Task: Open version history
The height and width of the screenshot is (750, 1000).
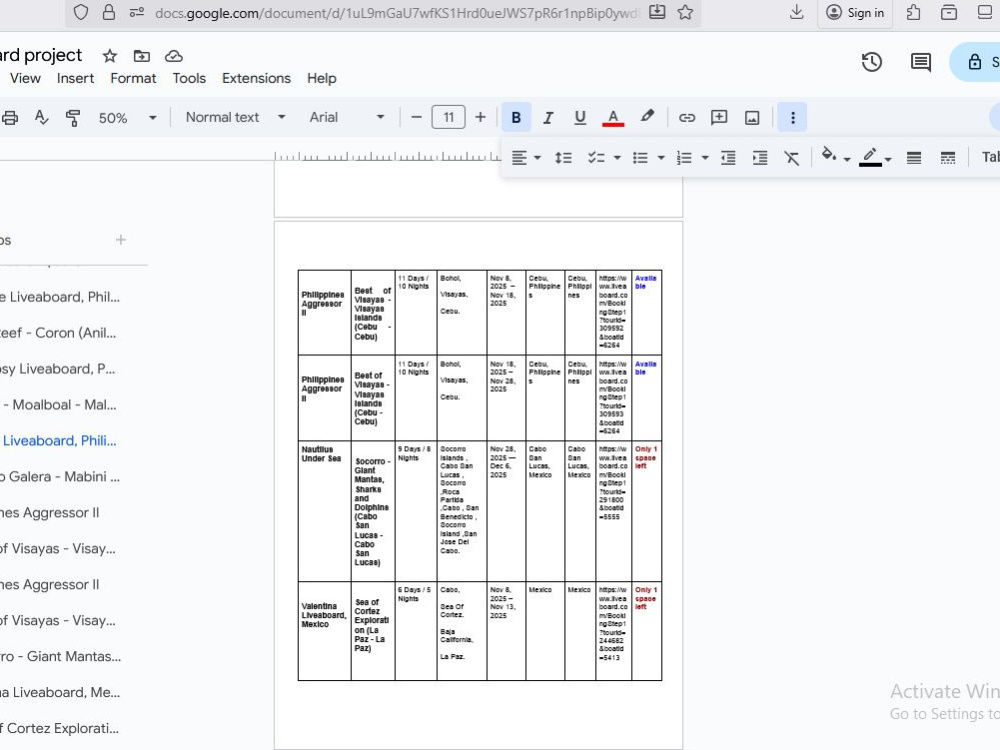Action: tap(871, 62)
